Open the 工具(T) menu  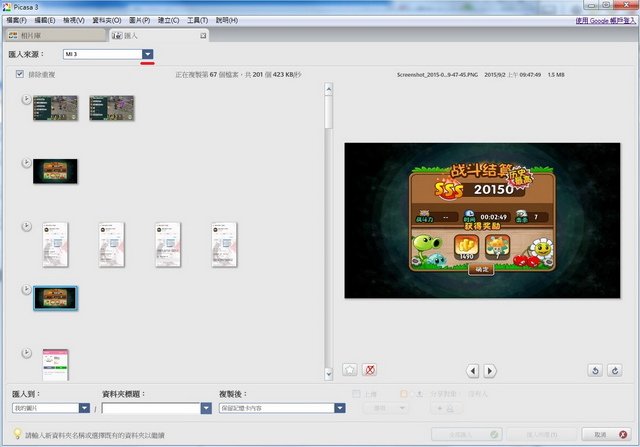tap(197, 20)
